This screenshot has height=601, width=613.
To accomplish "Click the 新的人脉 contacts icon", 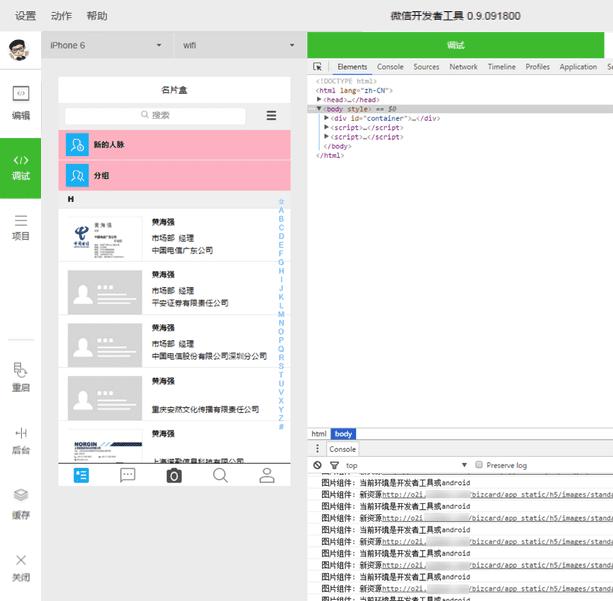I will pyautogui.click(x=77, y=145).
